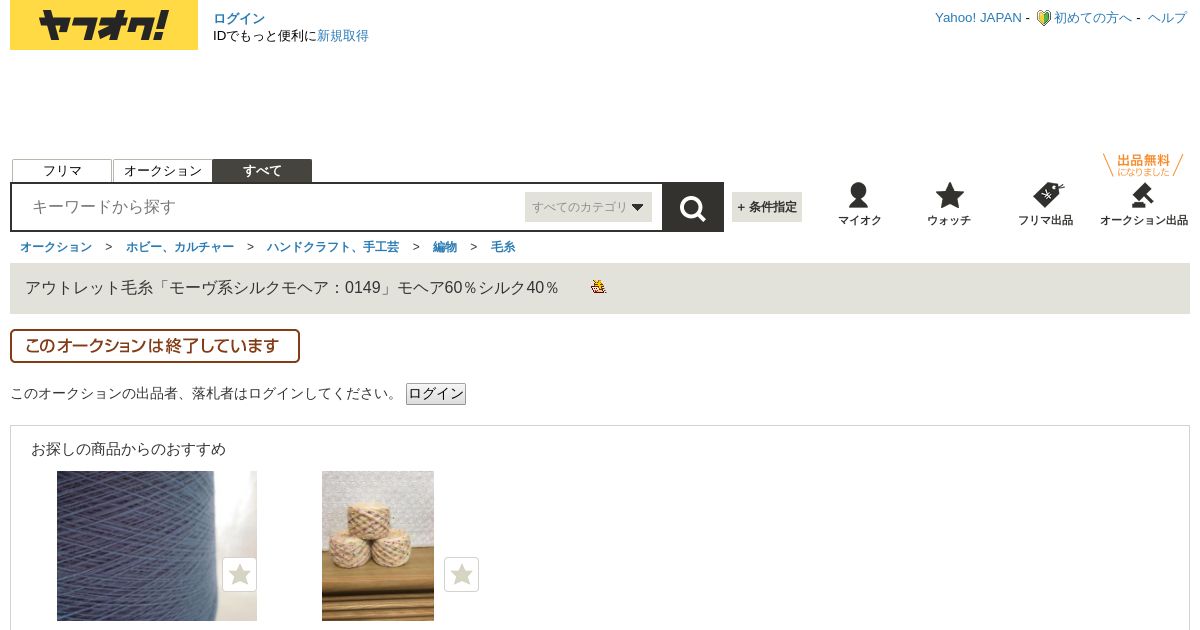Switch to the オークション tab
Screen dimensions: 1200x630
click(163, 171)
